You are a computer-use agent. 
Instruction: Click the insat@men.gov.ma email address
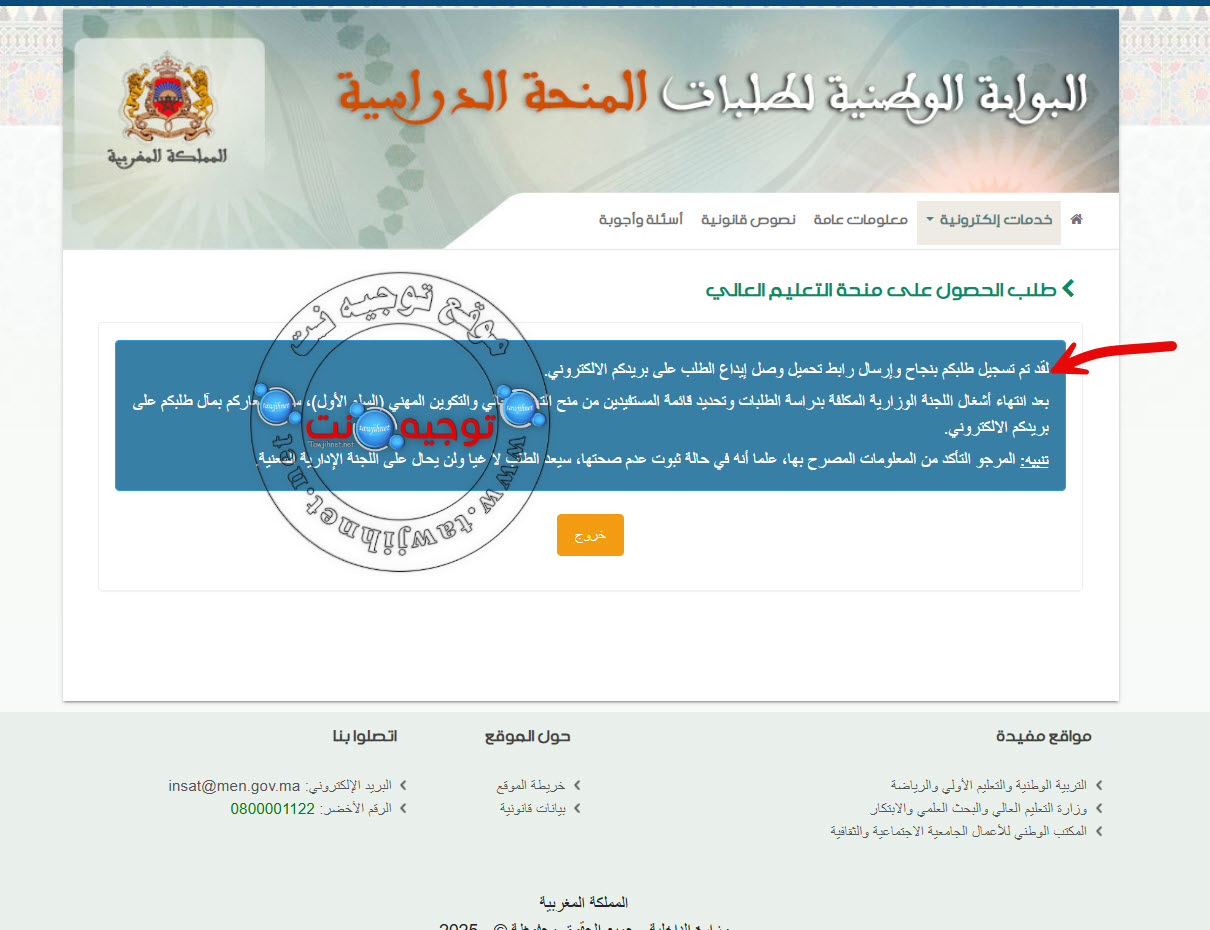(234, 785)
